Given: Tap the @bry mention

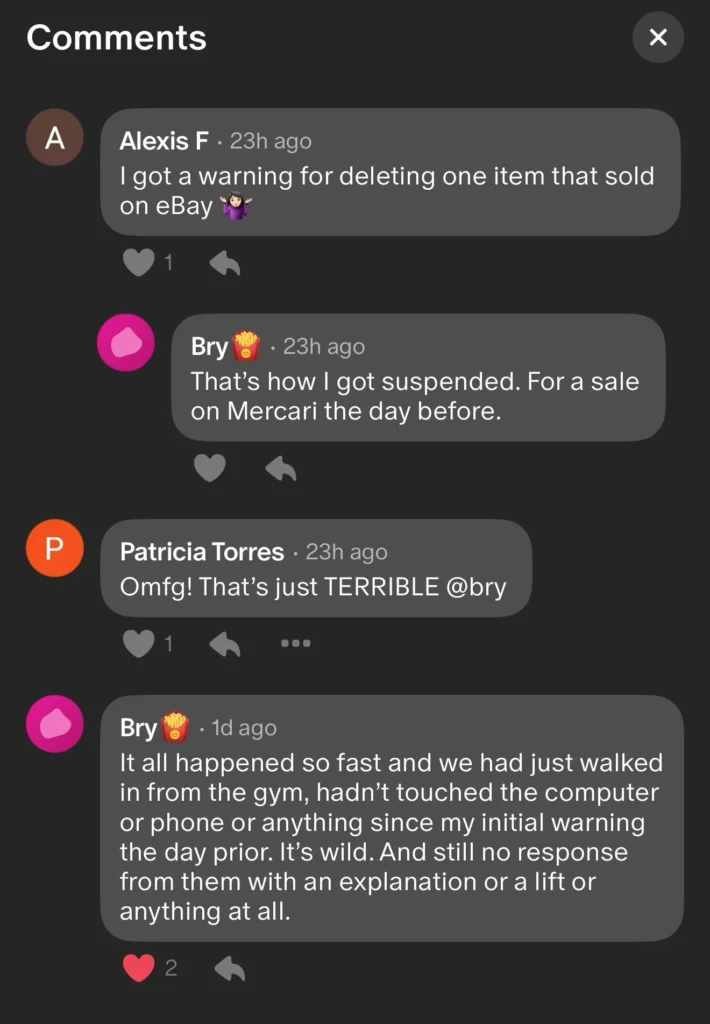Looking at the screenshot, I should 473,587.
